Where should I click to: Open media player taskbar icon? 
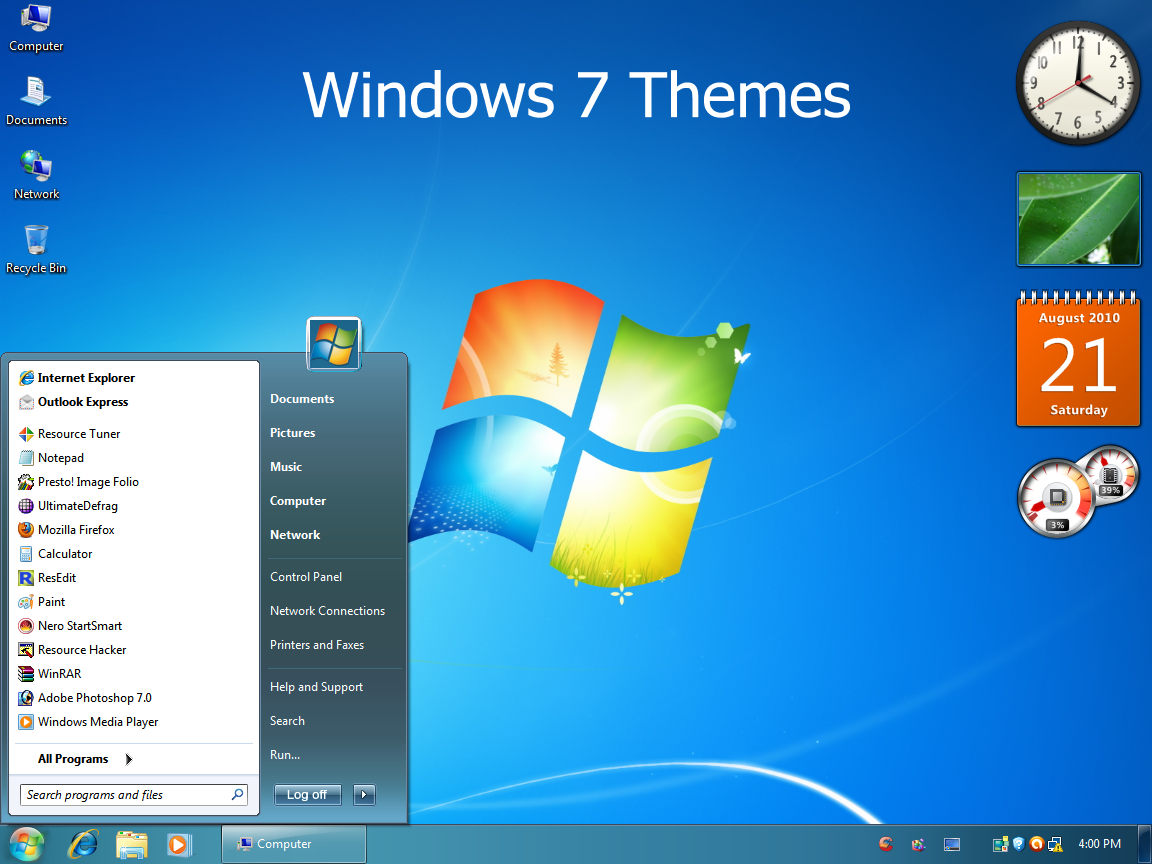pos(179,844)
